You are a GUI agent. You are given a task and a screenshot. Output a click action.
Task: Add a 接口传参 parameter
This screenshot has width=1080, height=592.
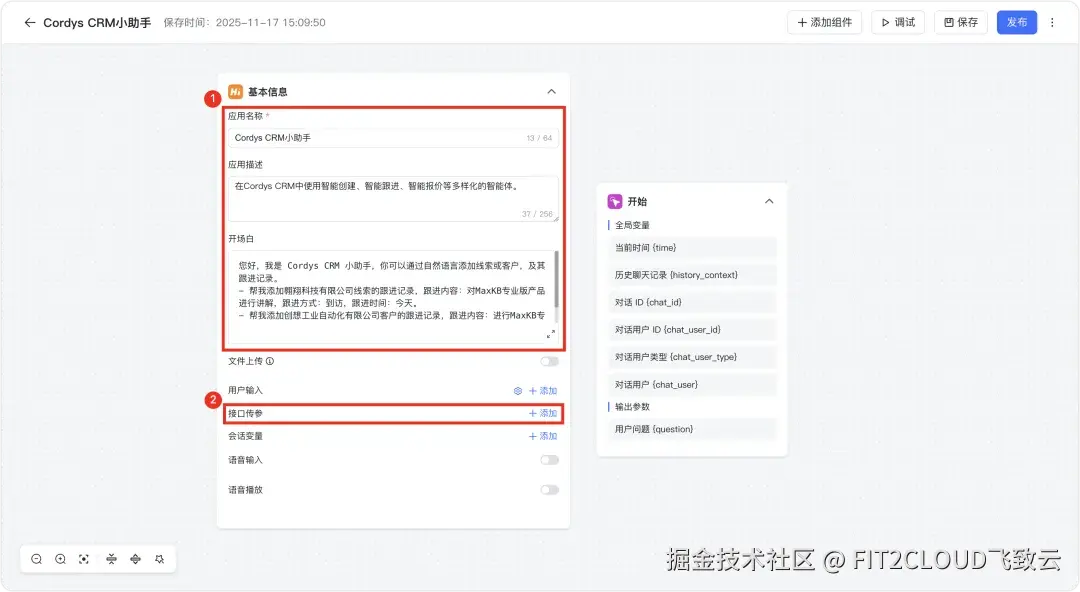(543, 414)
